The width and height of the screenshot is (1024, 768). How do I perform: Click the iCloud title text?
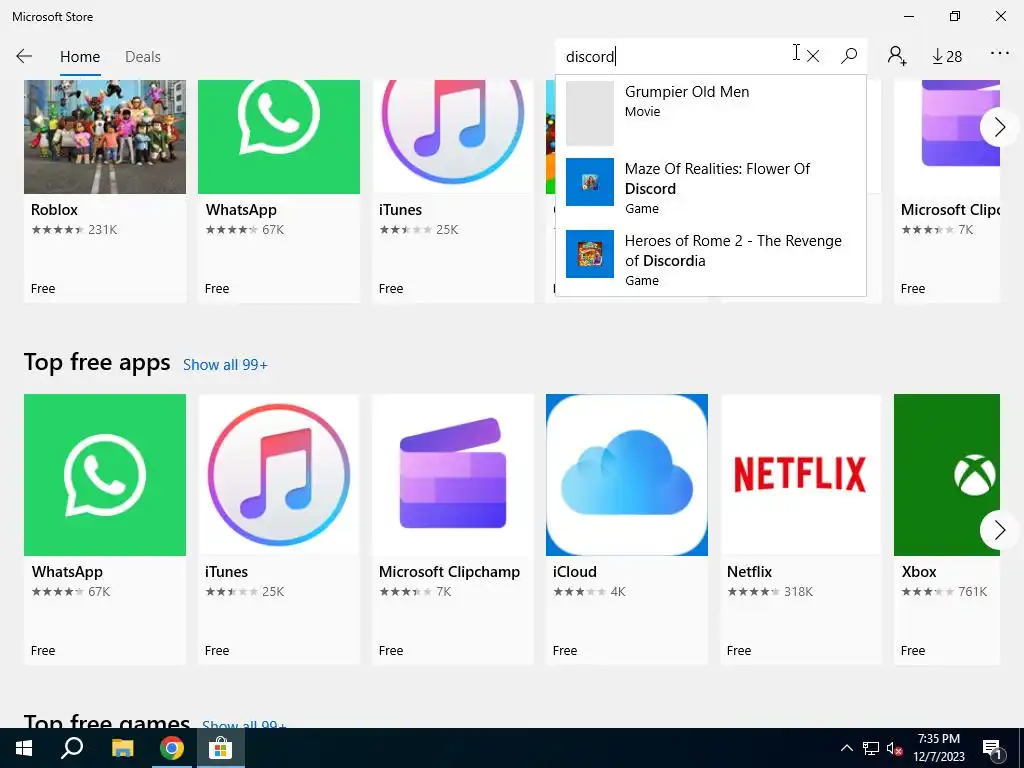click(575, 571)
